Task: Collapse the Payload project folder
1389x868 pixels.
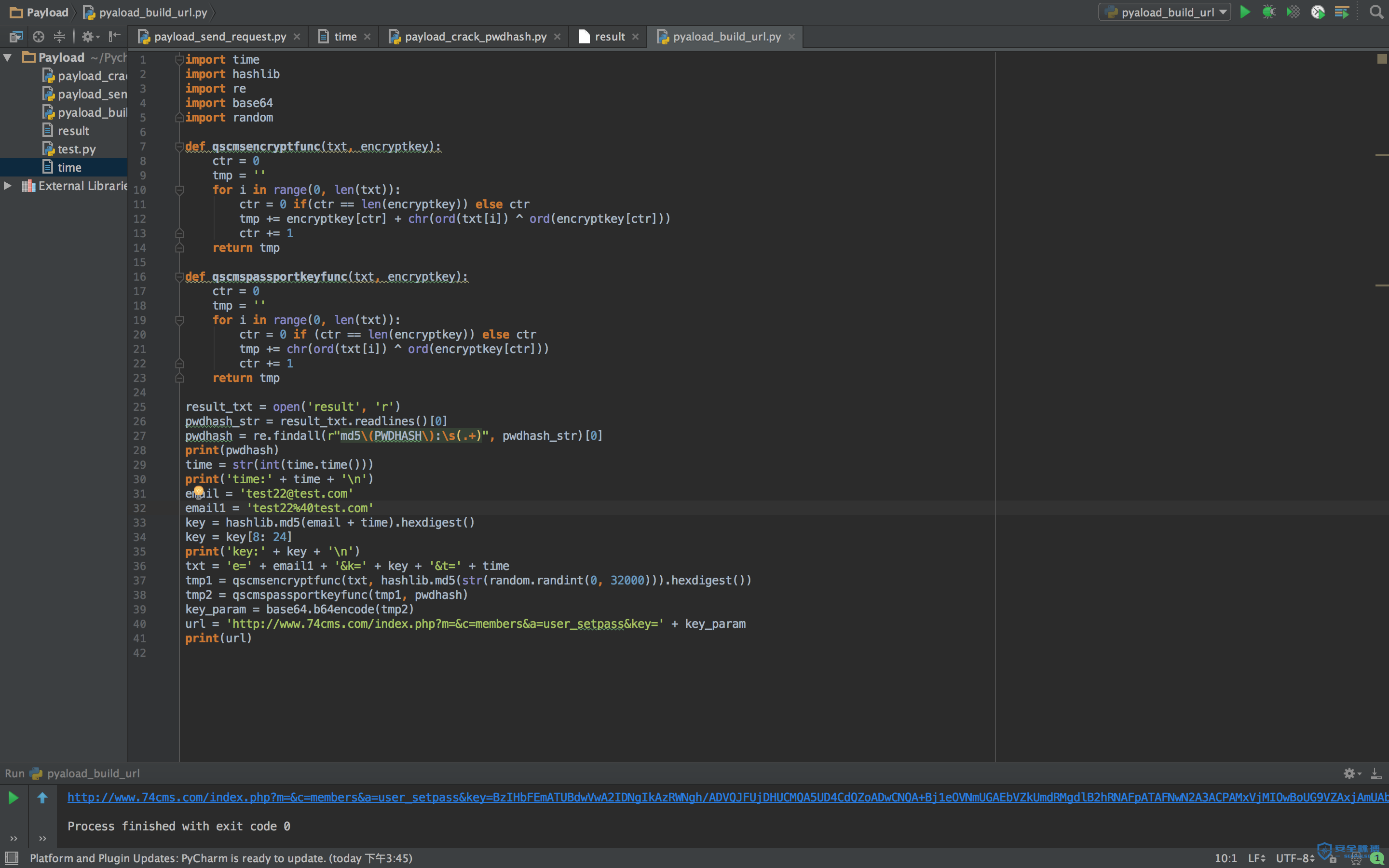Action: click(x=8, y=57)
